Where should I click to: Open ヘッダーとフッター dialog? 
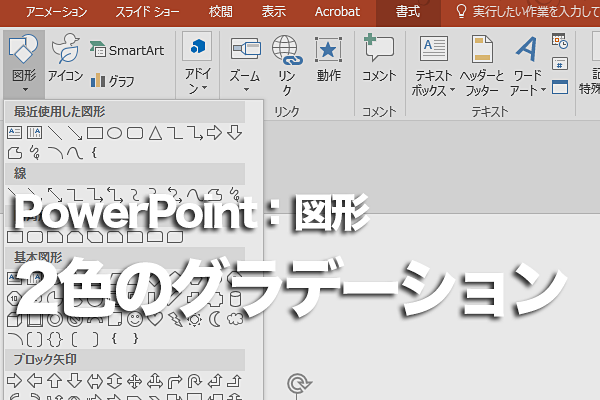[482, 65]
